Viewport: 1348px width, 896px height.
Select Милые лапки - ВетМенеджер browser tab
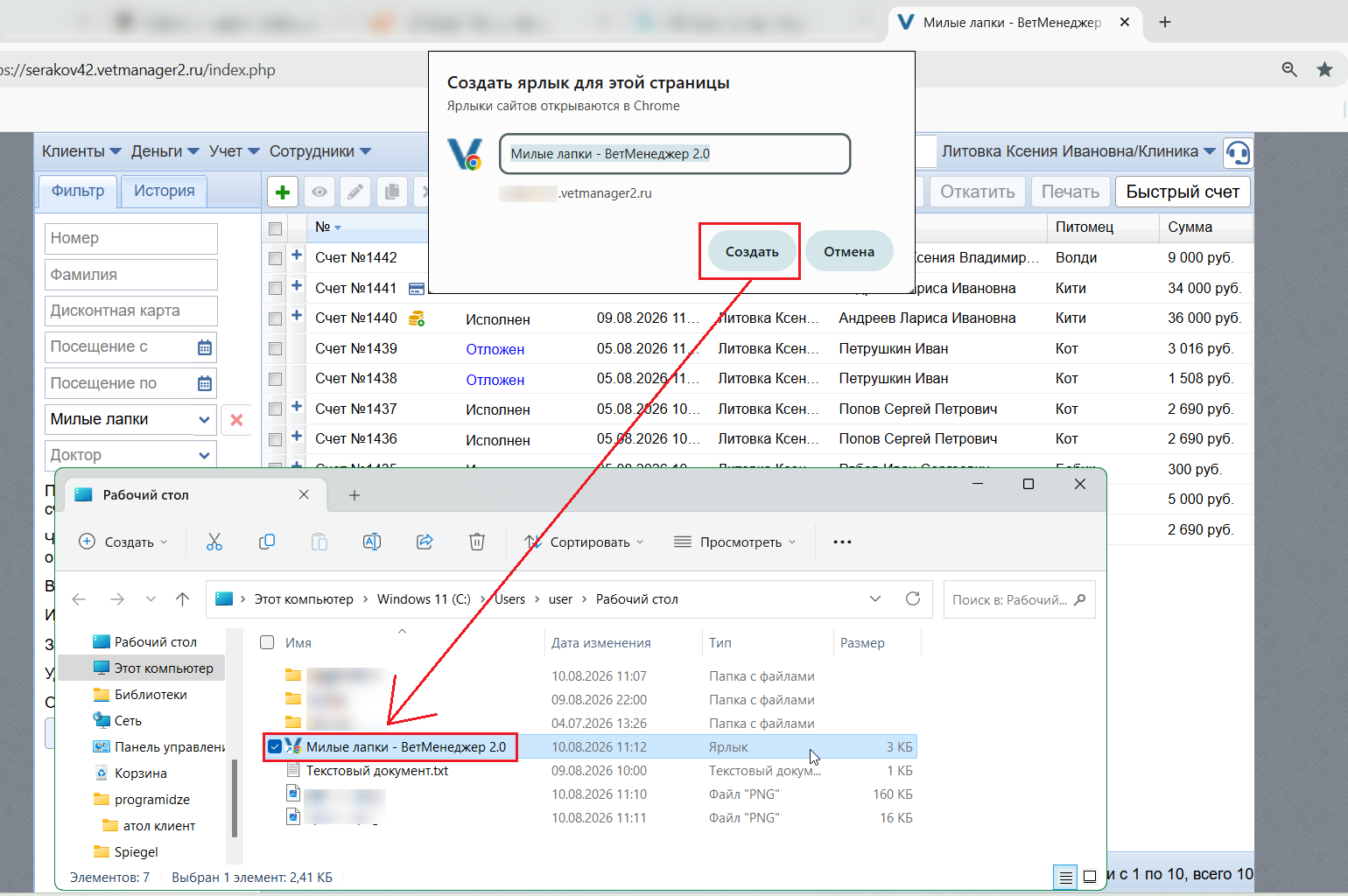click(1015, 23)
